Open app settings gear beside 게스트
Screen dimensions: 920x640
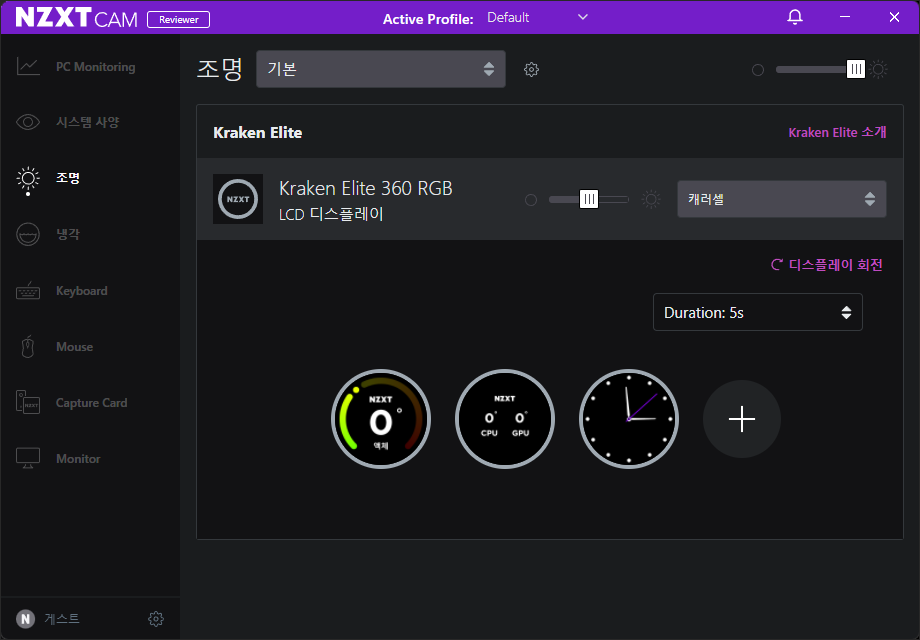tap(155, 618)
